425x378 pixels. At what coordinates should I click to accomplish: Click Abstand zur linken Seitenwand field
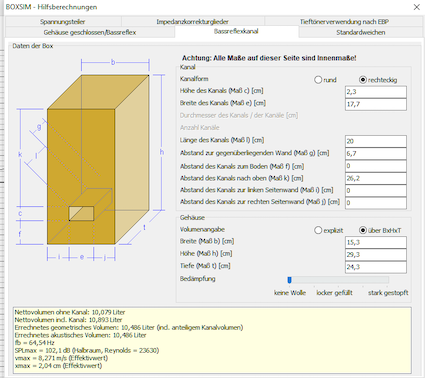376,191
